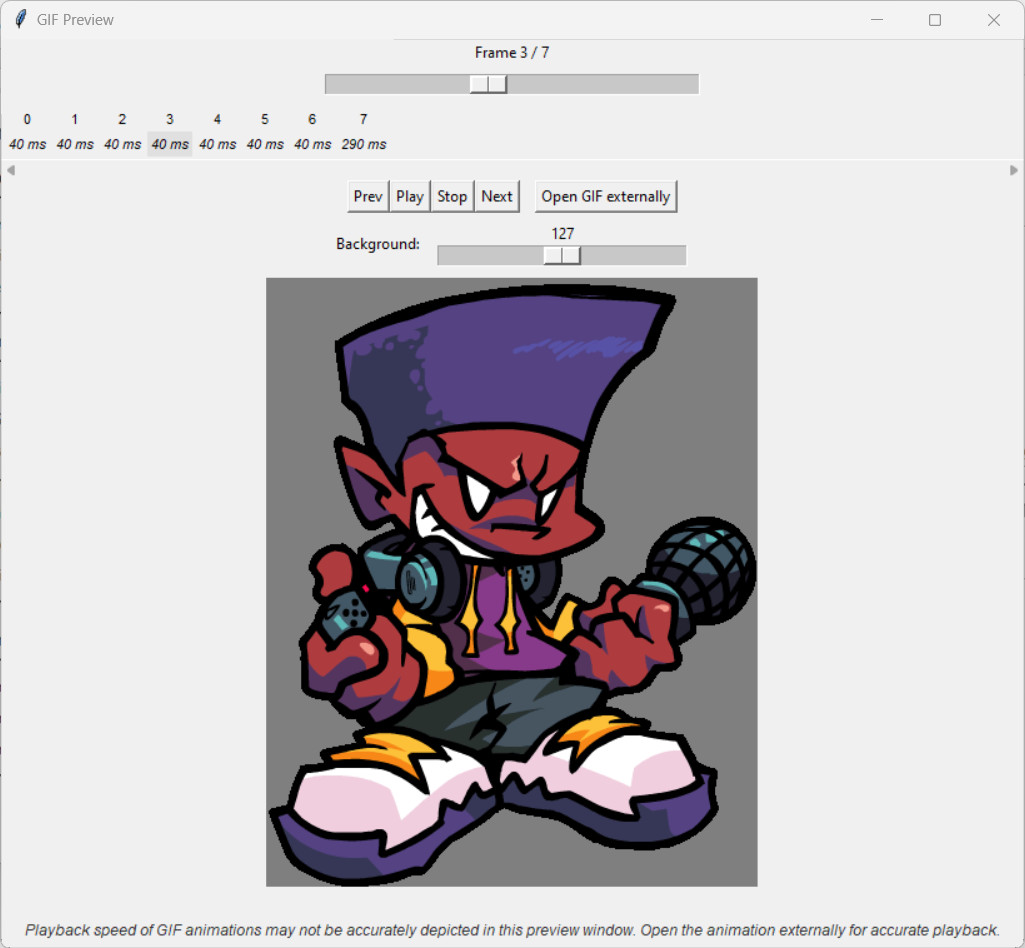The width and height of the screenshot is (1025, 948).
Task: Go back a frame using Prev
Action: [x=367, y=195]
